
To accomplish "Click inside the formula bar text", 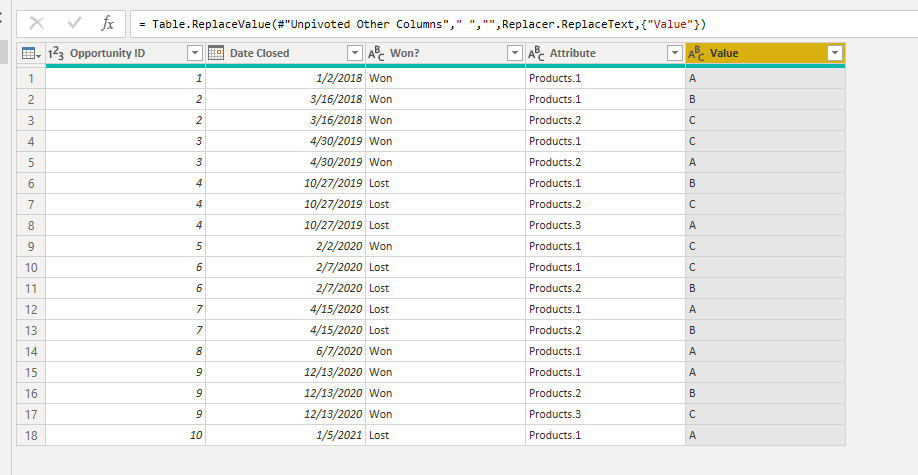I will [423, 24].
